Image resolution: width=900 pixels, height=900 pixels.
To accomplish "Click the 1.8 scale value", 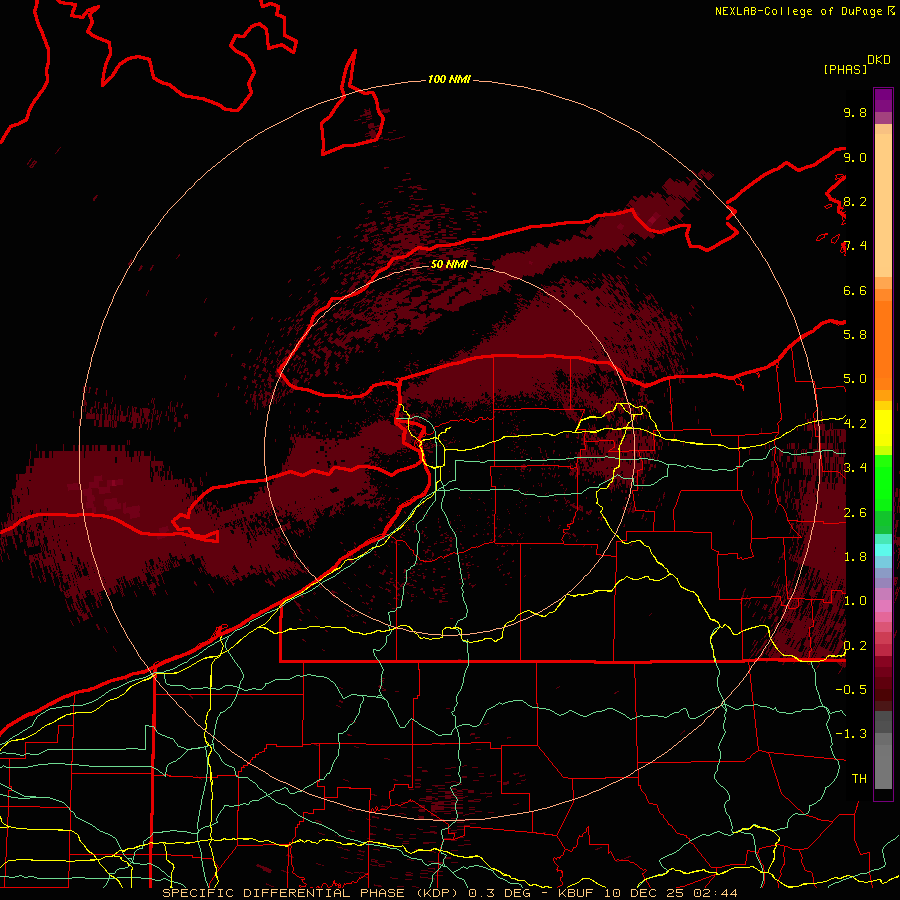I will click(x=855, y=556).
